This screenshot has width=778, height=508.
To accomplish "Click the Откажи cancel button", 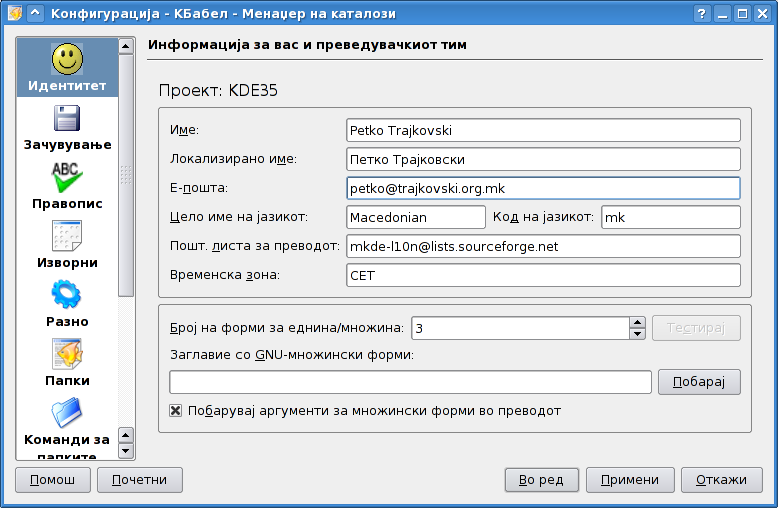I will [721, 480].
